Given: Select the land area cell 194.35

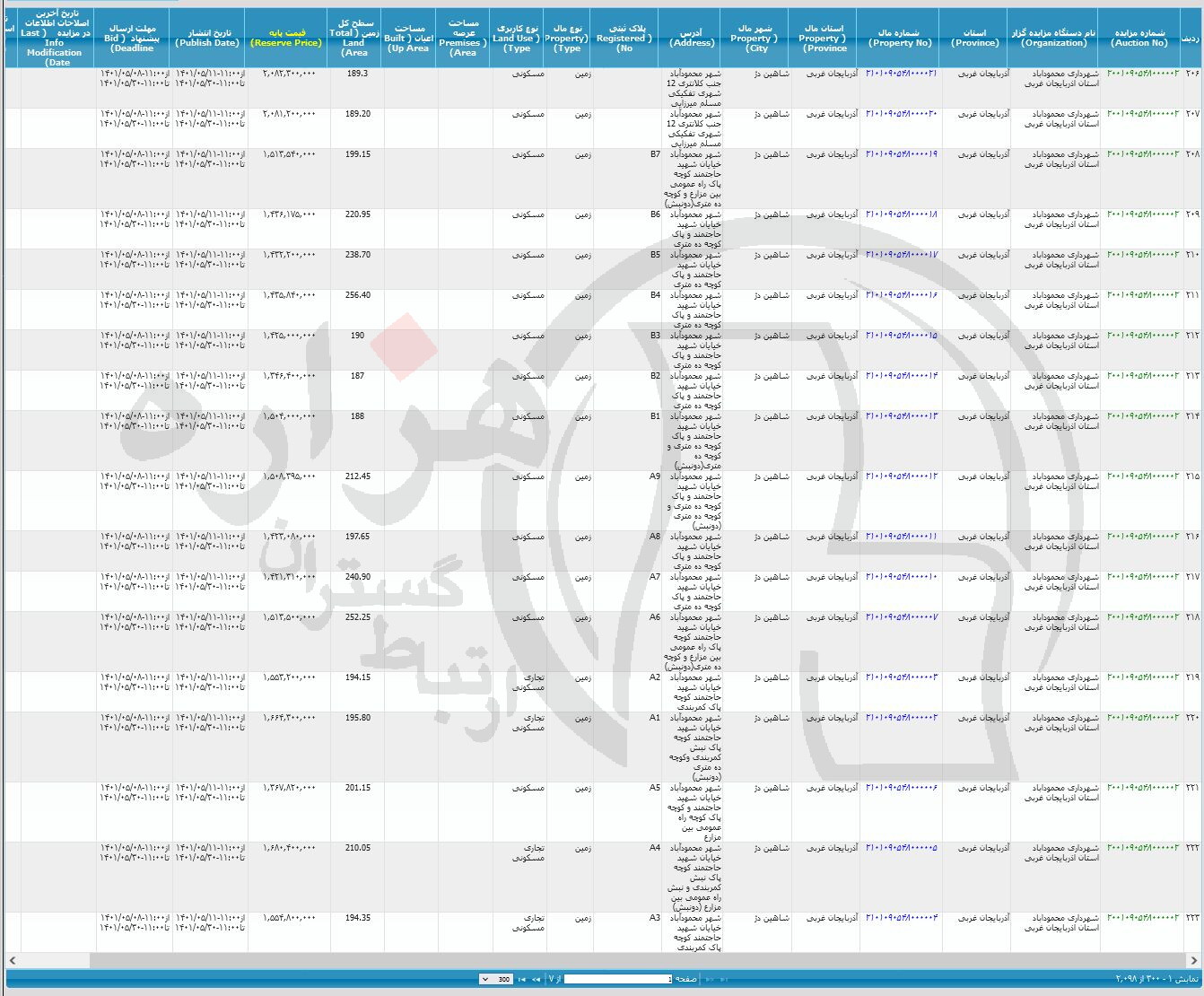Looking at the screenshot, I should pos(357,918).
